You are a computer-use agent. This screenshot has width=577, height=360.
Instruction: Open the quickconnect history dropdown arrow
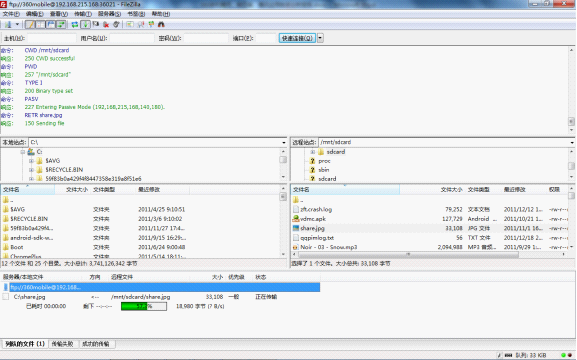tap(320, 38)
